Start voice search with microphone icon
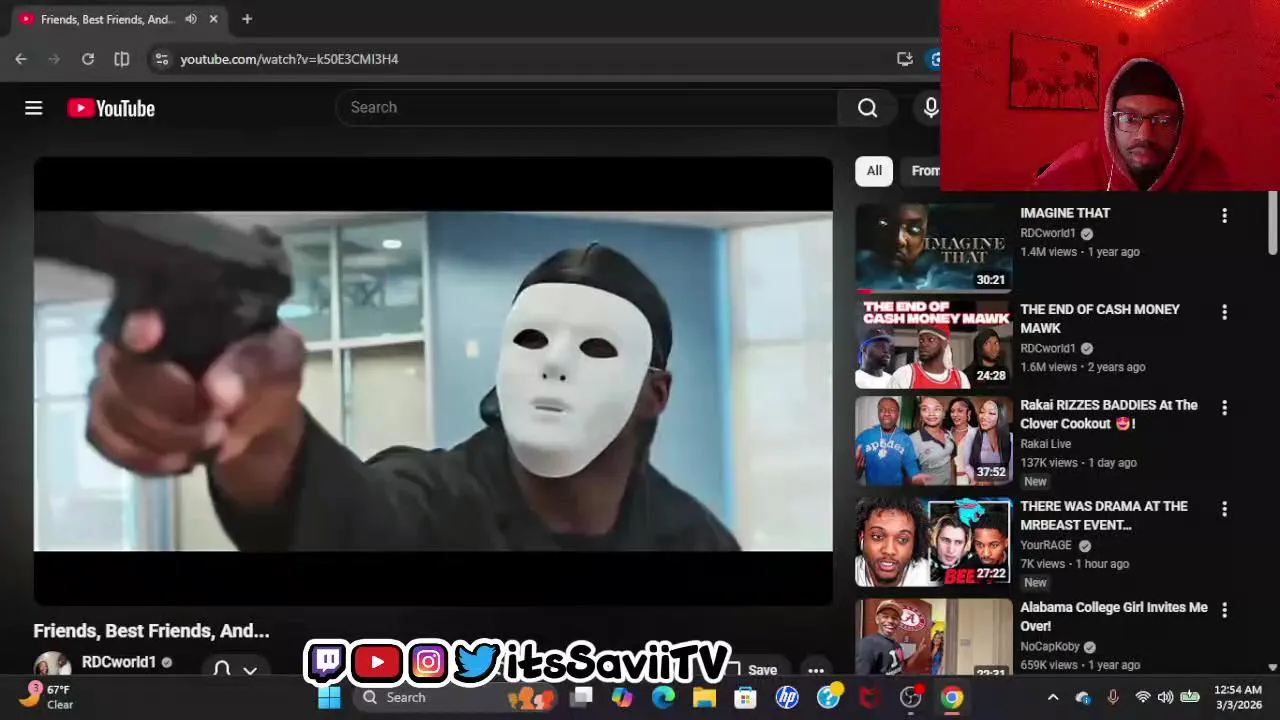The width and height of the screenshot is (1280, 720). (930, 108)
